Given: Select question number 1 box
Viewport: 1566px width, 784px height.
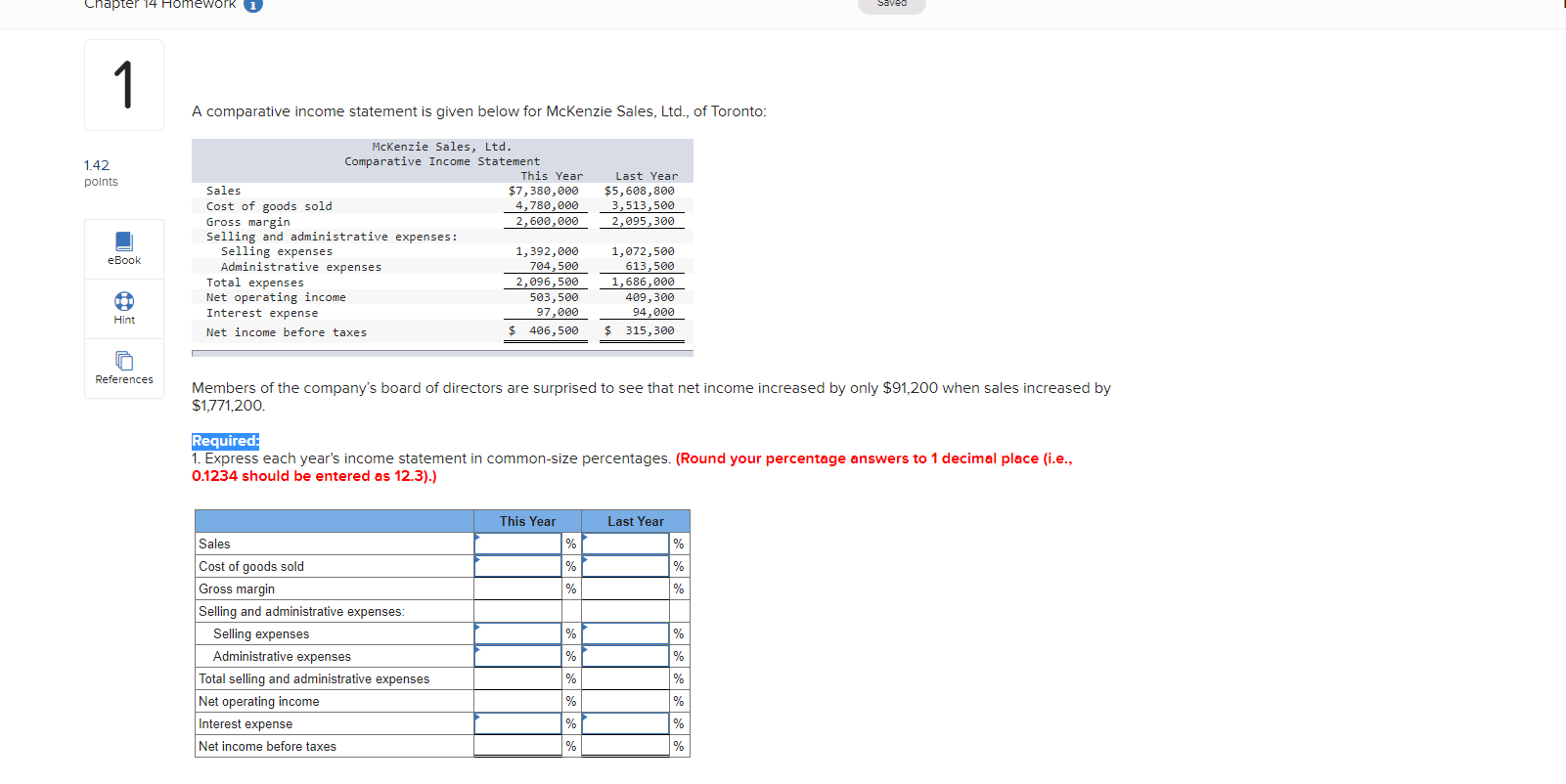Looking at the screenshot, I should click(x=124, y=85).
